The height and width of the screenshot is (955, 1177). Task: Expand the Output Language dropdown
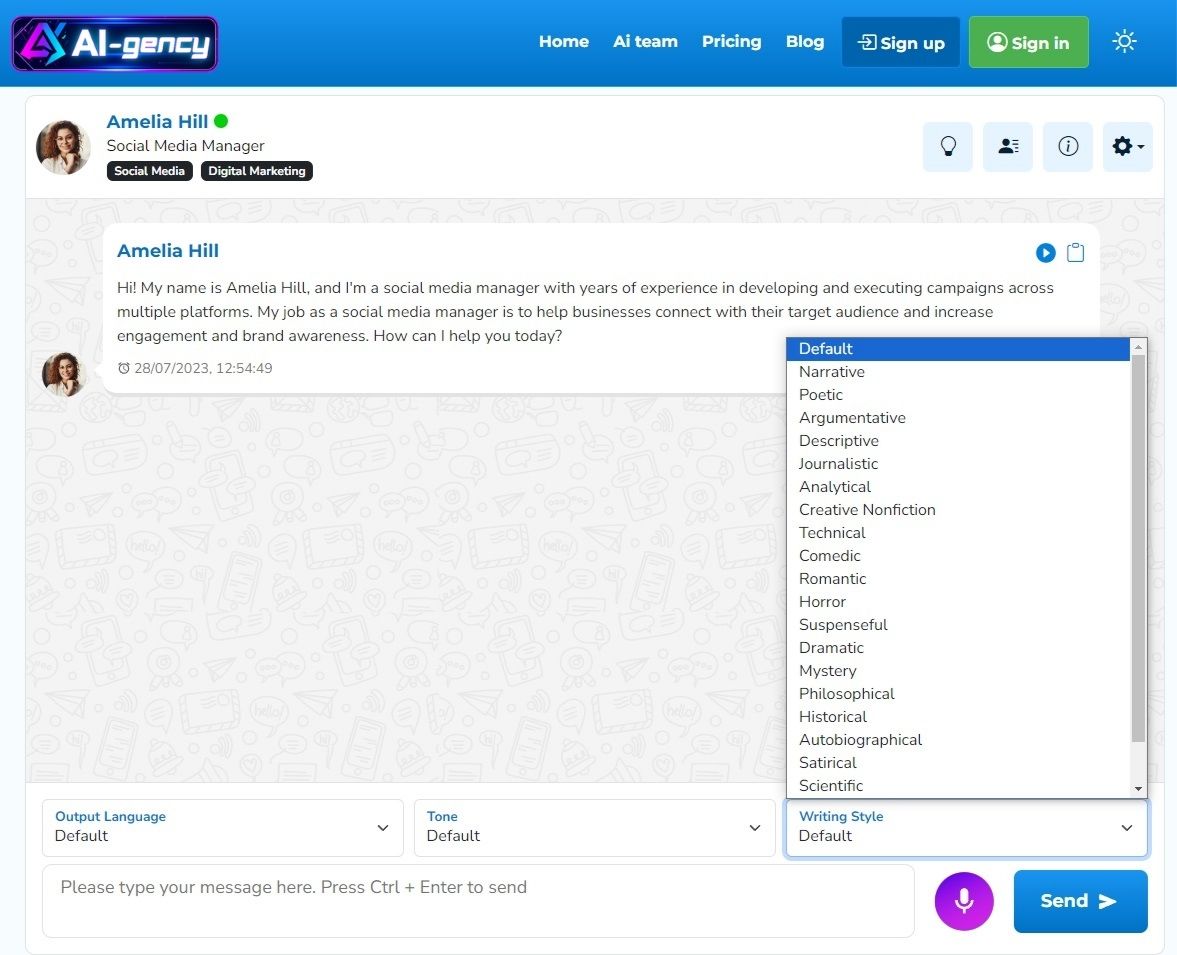(x=222, y=827)
